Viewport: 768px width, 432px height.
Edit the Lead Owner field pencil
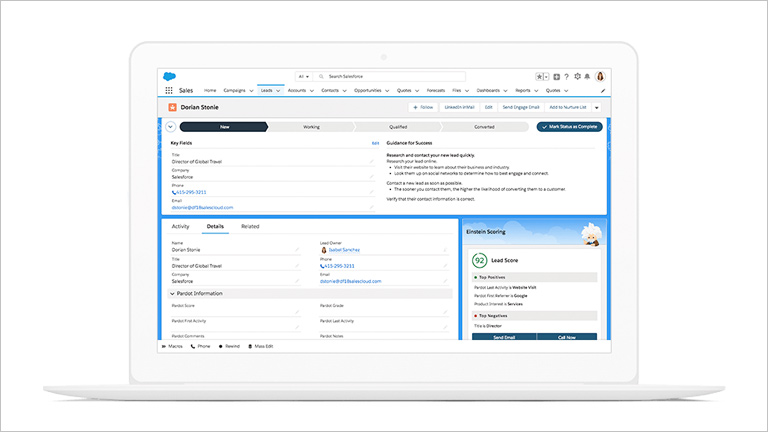tap(445, 250)
